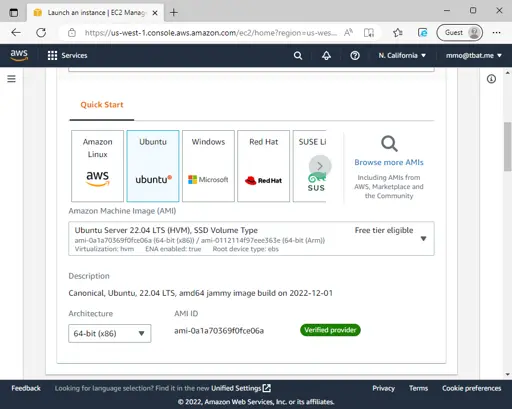512x409 pixels.
Task: Reload the page with refresh icon
Action: pyautogui.click(x=41, y=33)
